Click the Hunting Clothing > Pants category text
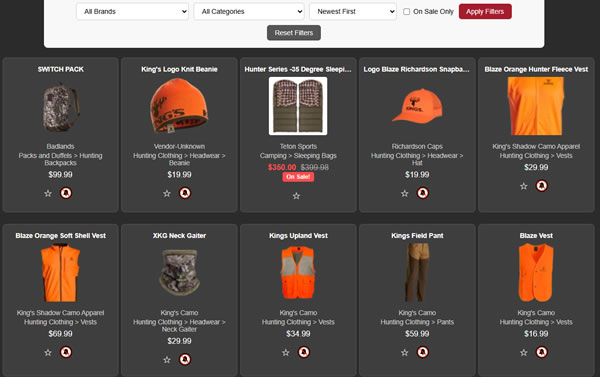 click(x=417, y=322)
